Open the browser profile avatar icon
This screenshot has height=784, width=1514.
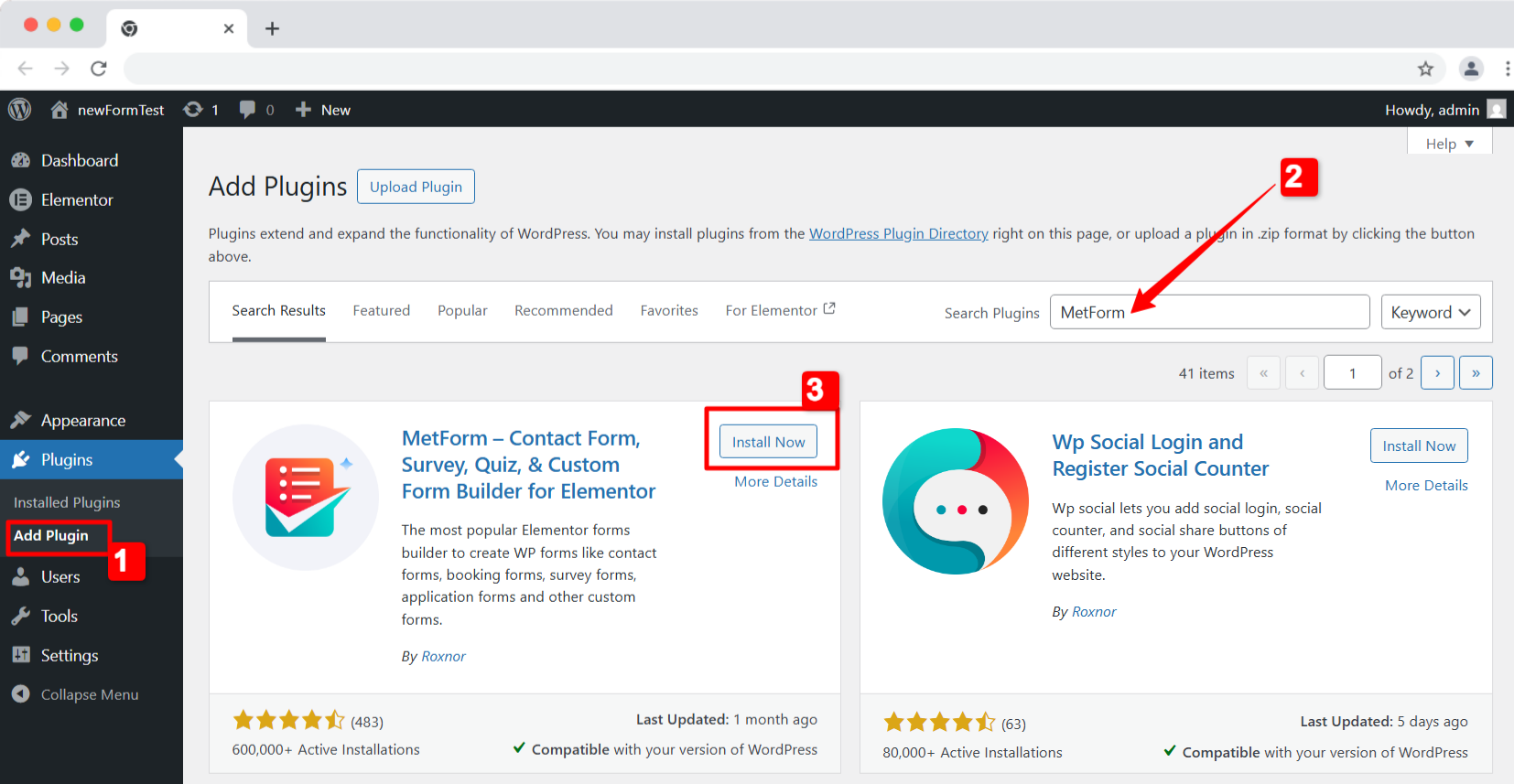[1471, 69]
